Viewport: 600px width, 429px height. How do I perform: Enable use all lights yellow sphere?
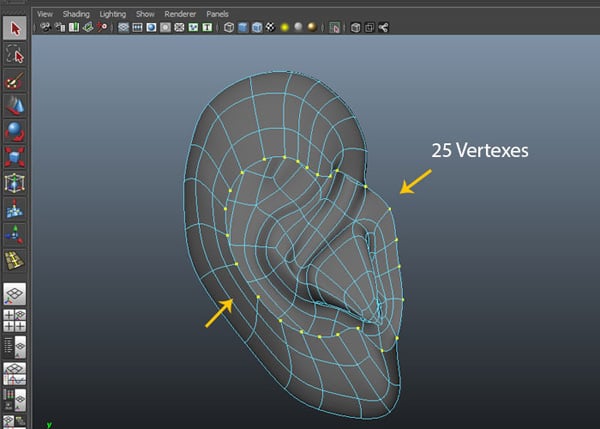tap(285, 29)
